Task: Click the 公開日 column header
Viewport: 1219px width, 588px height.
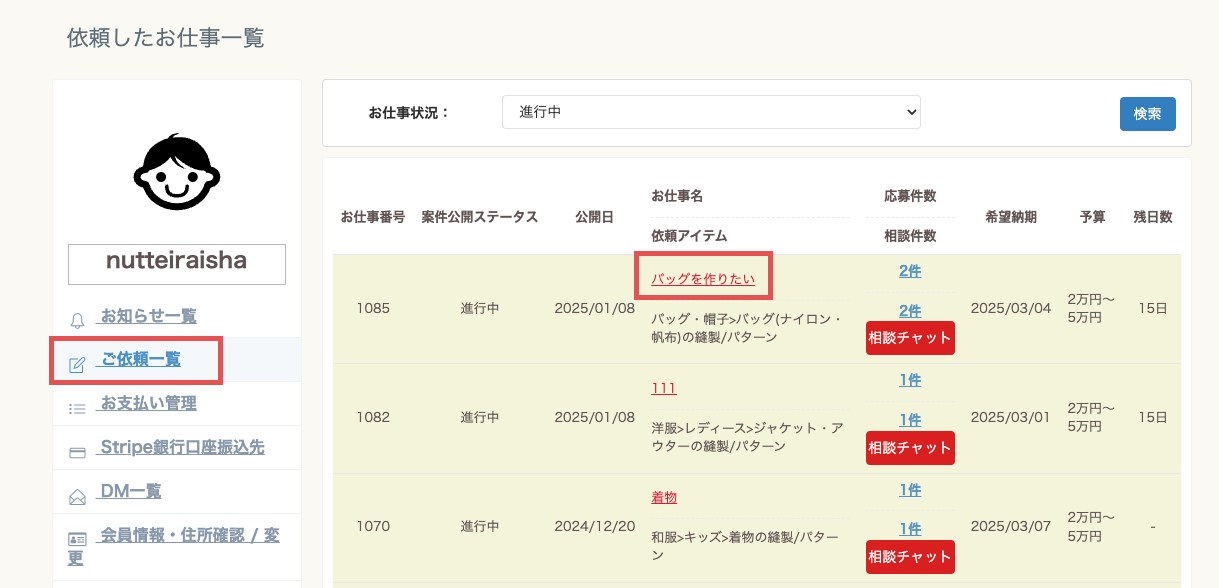Action: 595,217
